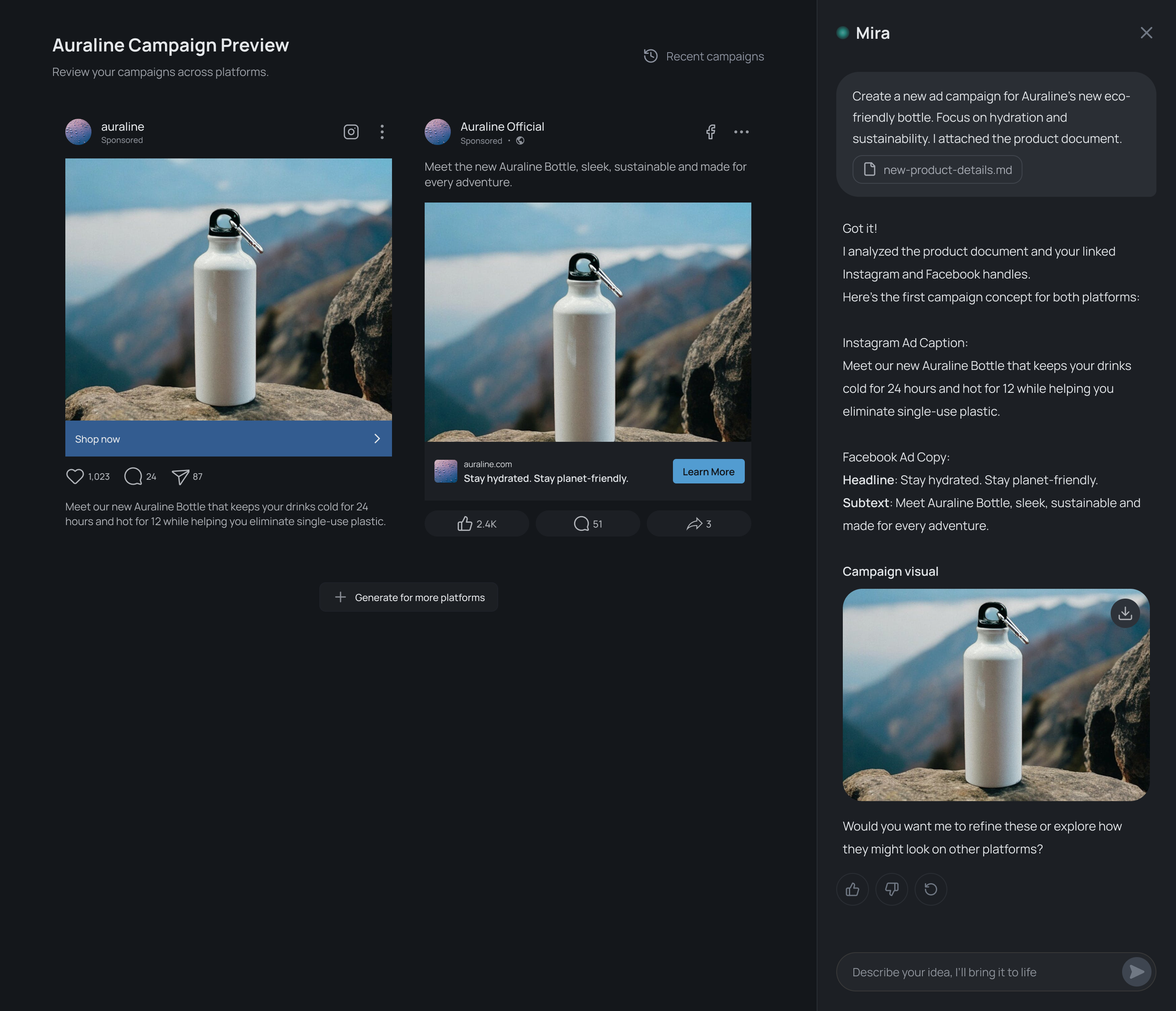Give the Mira response a thumbs down

[x=892, y=889]
